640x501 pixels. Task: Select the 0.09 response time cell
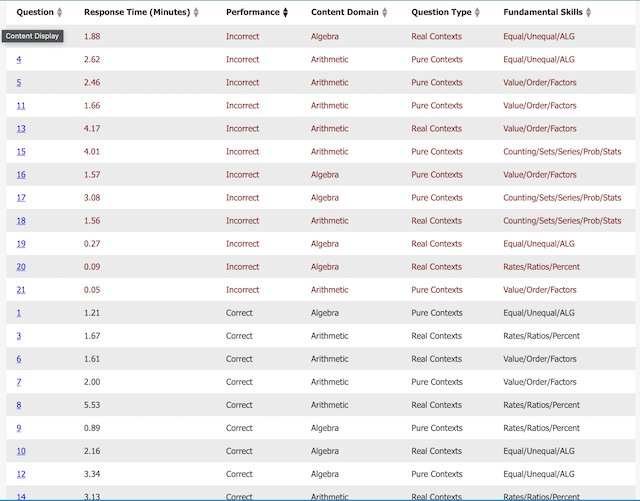92,267
